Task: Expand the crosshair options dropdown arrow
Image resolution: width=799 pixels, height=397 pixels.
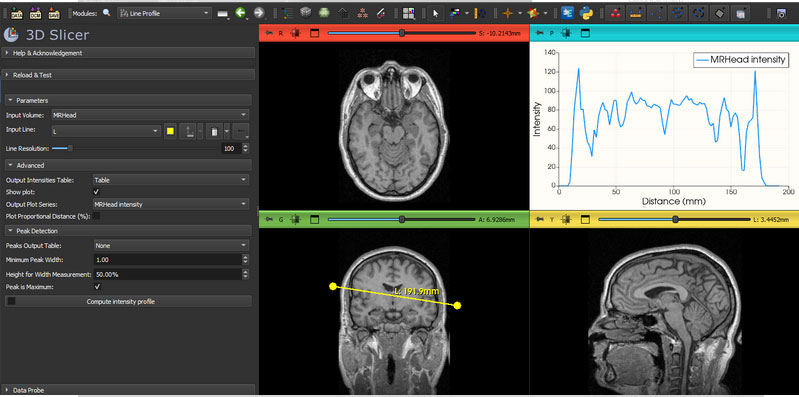Action: pyautogui.click(x=520, y=14)
